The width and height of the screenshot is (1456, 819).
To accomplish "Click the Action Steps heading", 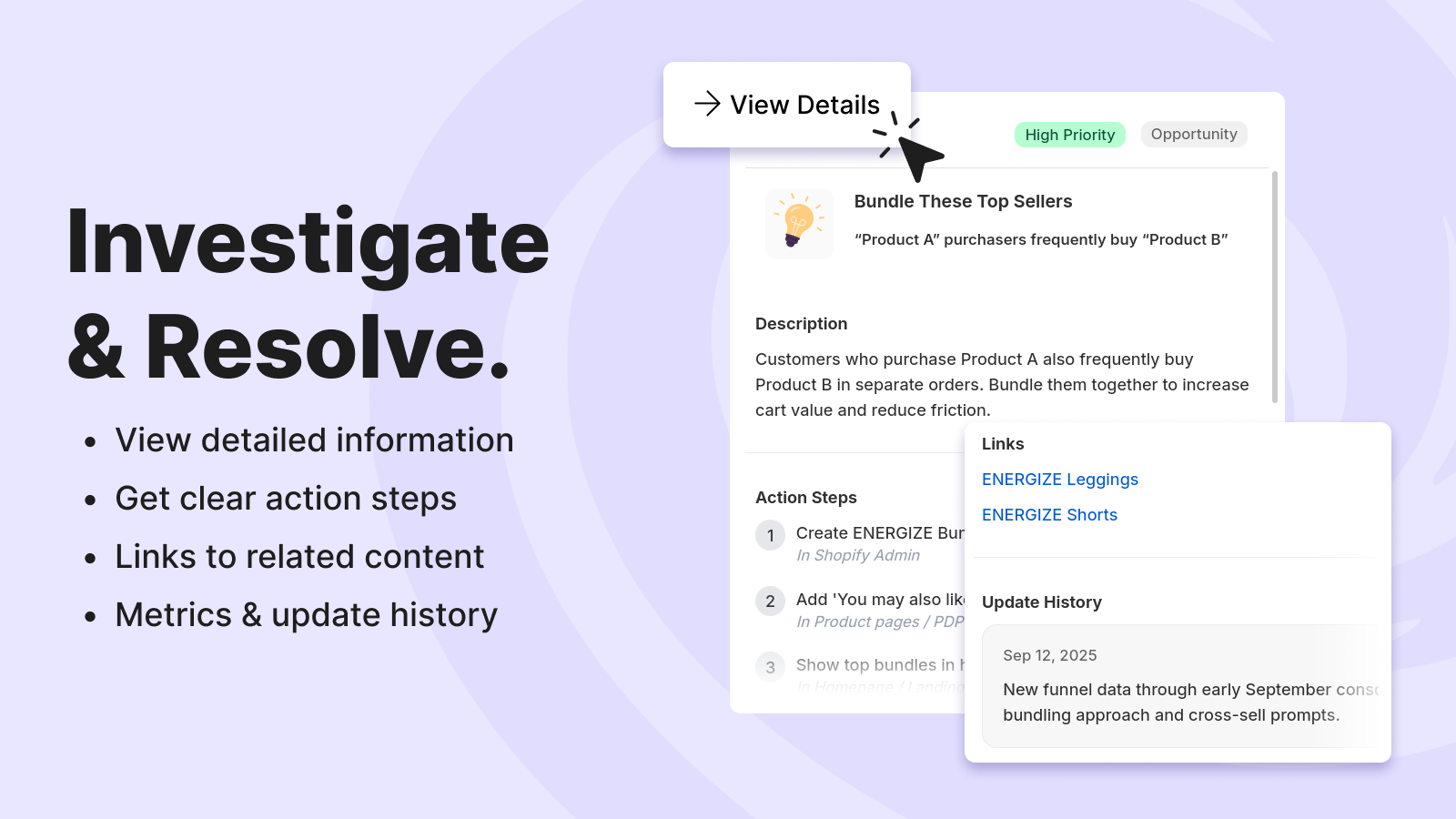I will point(805,498).
